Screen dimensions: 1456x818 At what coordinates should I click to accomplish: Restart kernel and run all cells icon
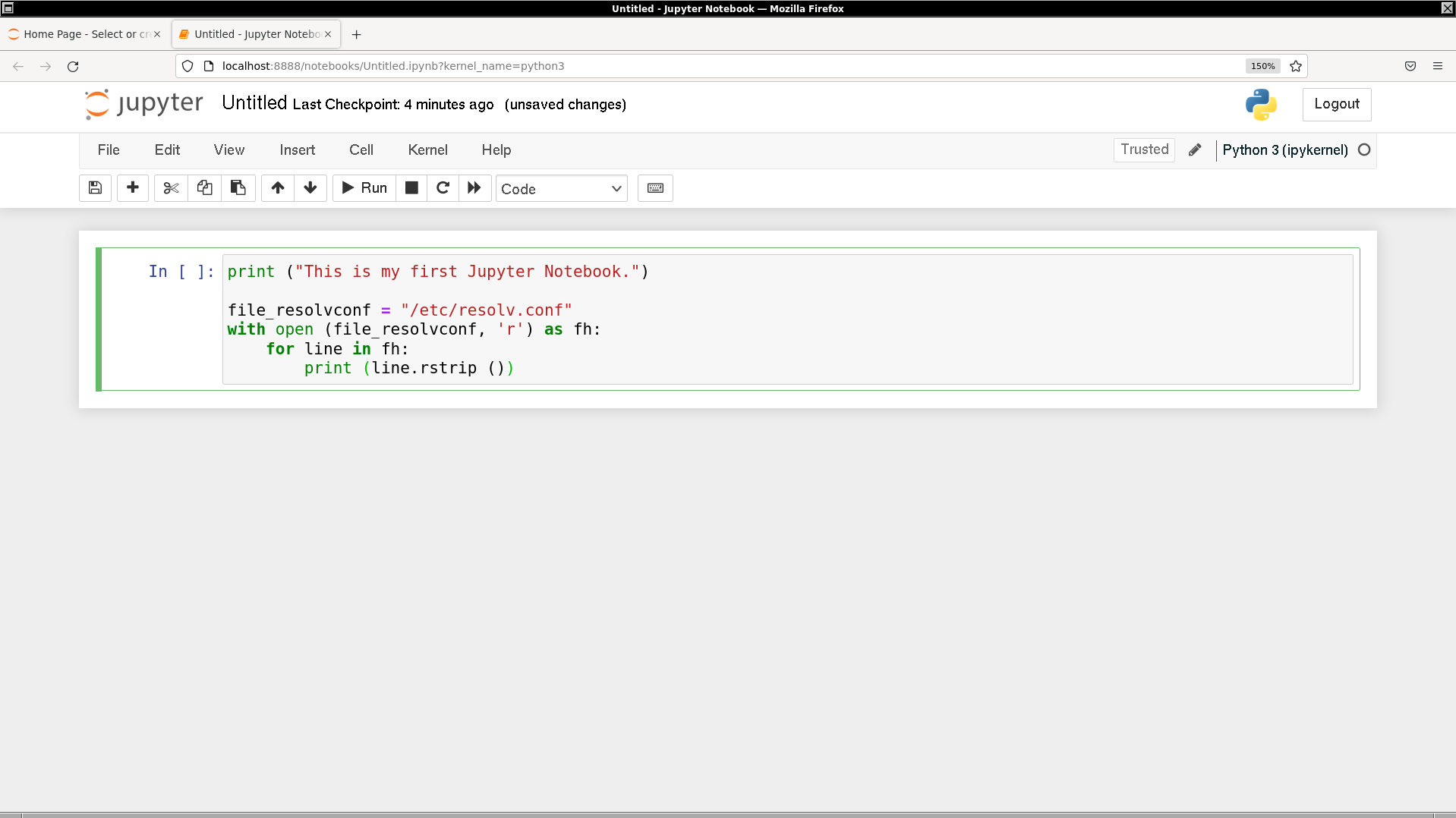tap(474, 188)
